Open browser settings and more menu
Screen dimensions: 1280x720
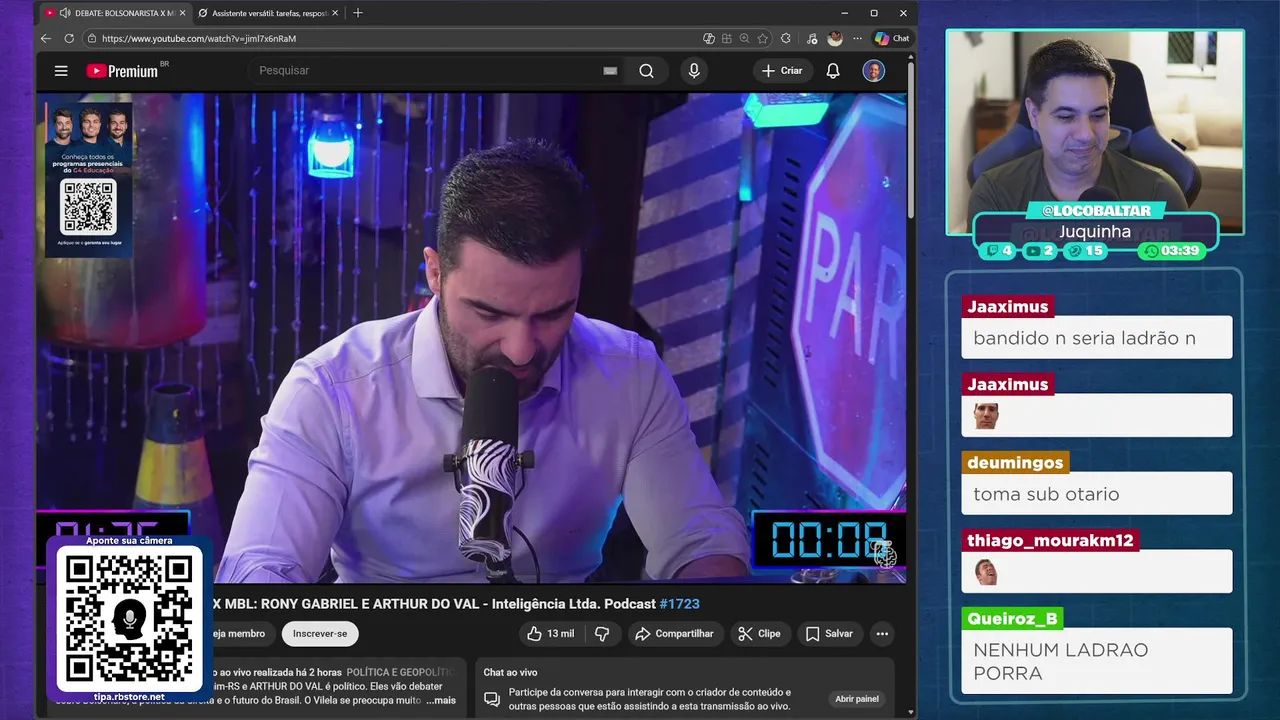point(857,38)
